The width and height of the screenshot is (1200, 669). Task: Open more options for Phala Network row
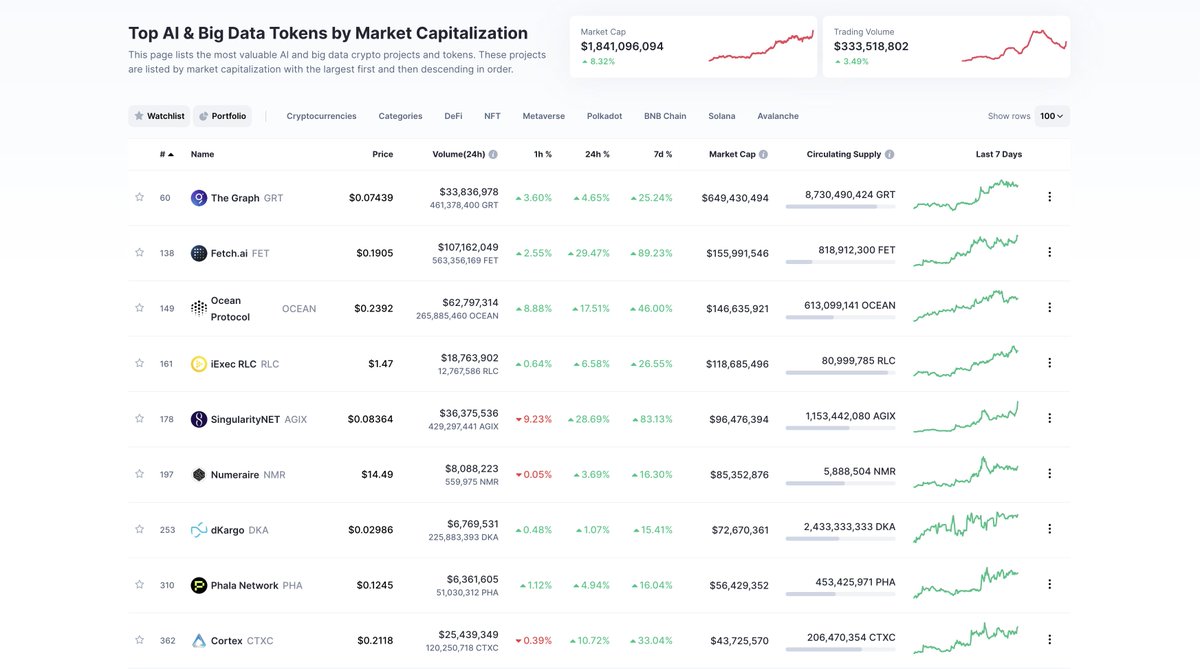tap(1049, 584)
